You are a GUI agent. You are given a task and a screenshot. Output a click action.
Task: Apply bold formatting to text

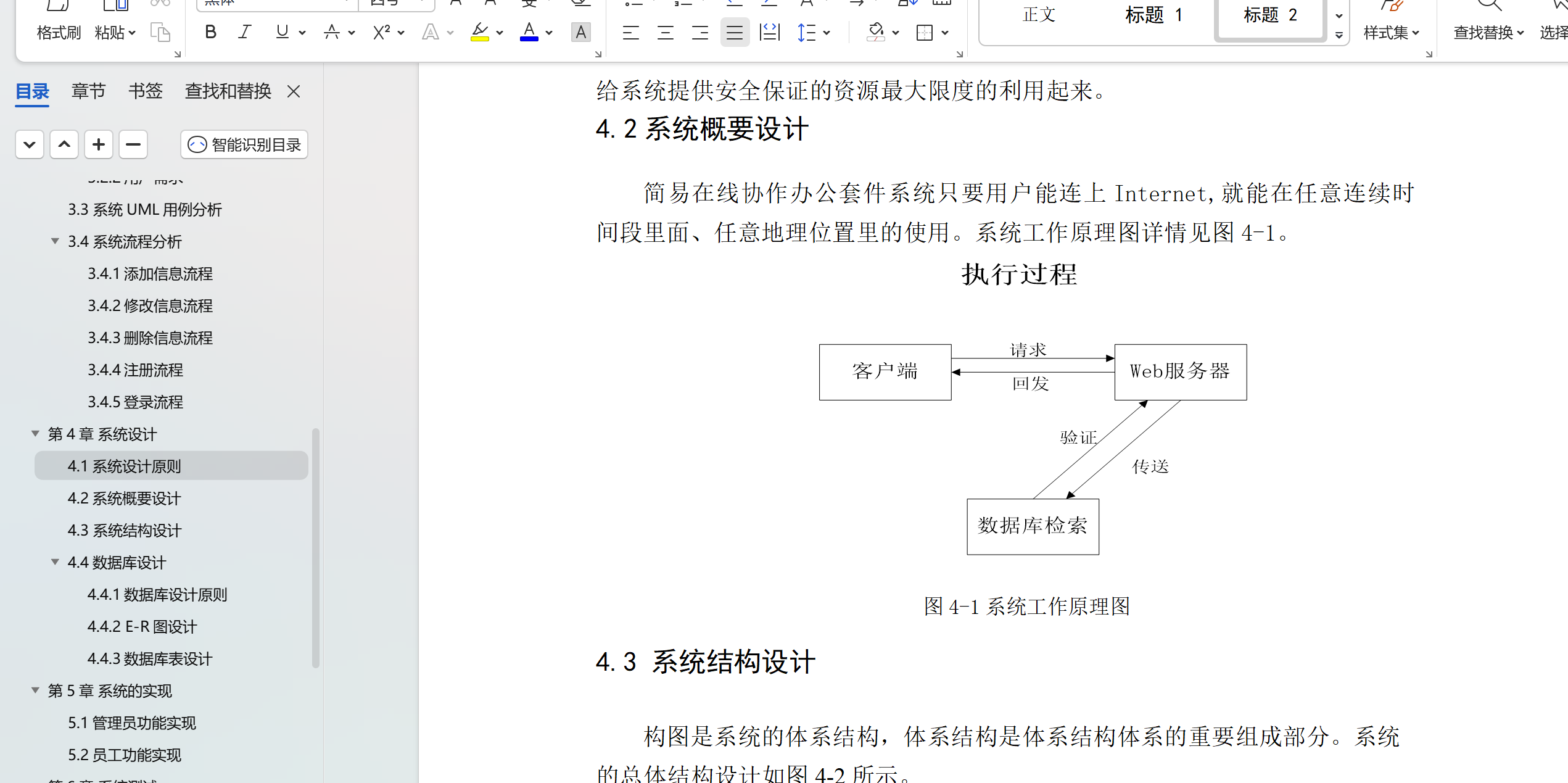210,32
